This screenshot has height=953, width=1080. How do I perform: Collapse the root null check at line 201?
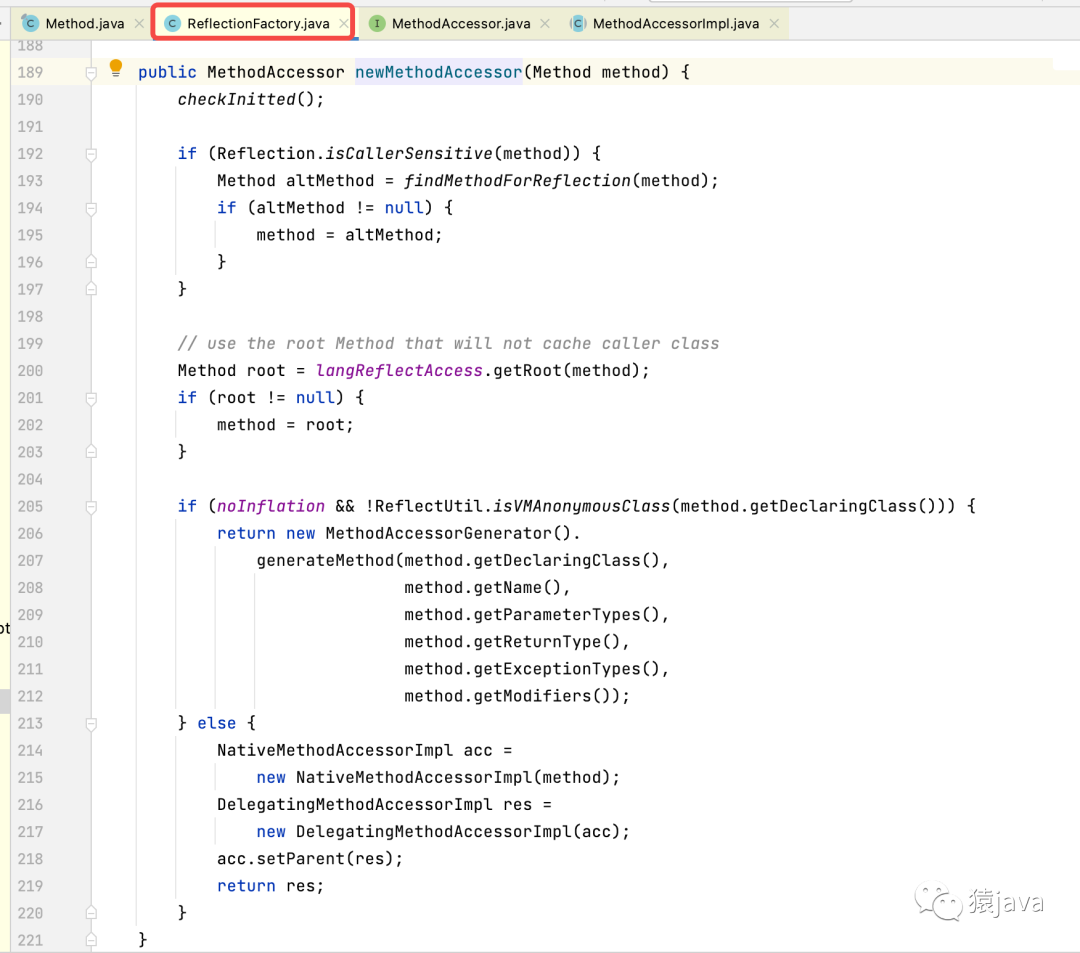pos(91,399)
